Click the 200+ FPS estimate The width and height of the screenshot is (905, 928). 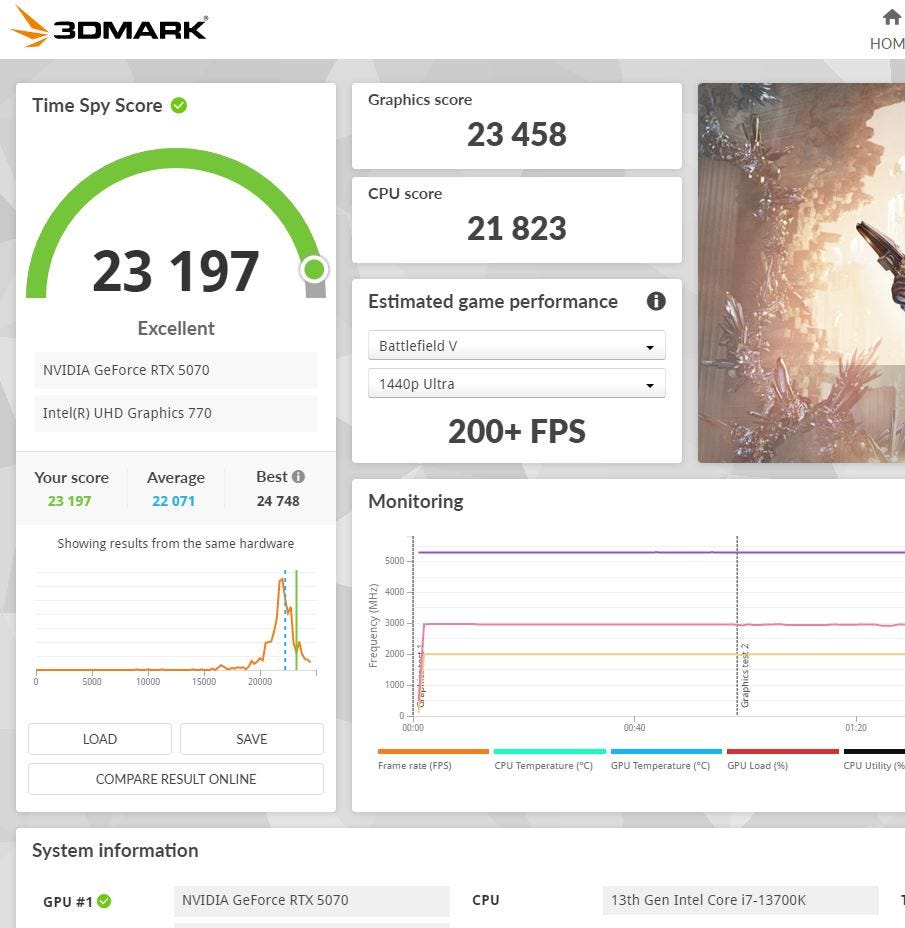(517, 431)
